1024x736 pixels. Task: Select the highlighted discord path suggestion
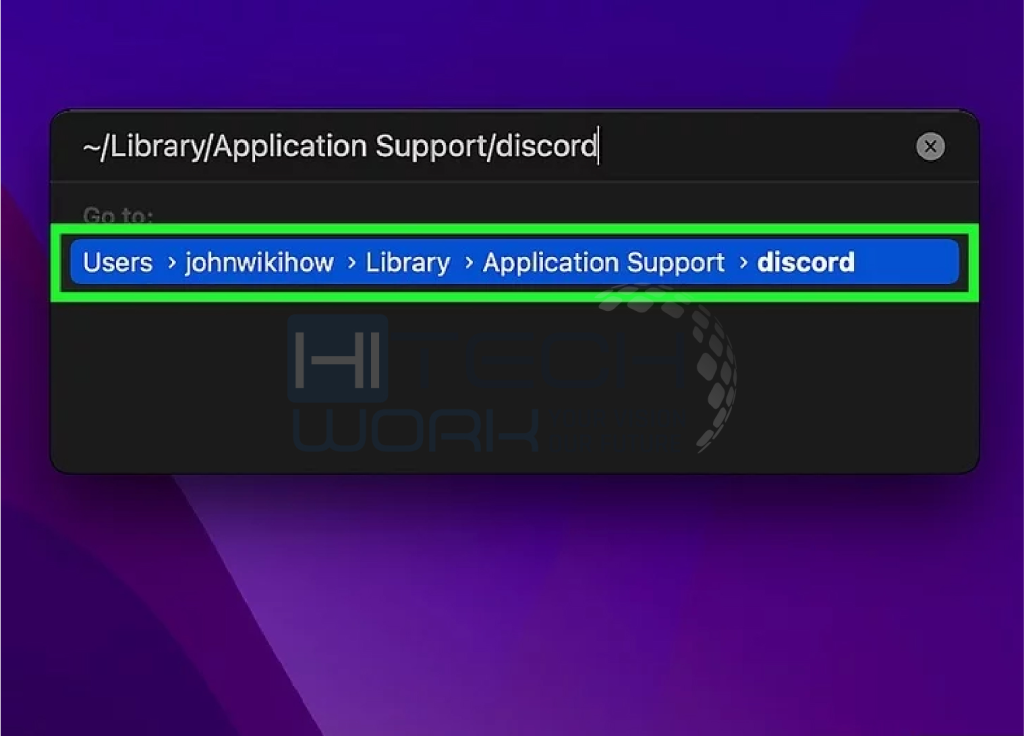514,262
